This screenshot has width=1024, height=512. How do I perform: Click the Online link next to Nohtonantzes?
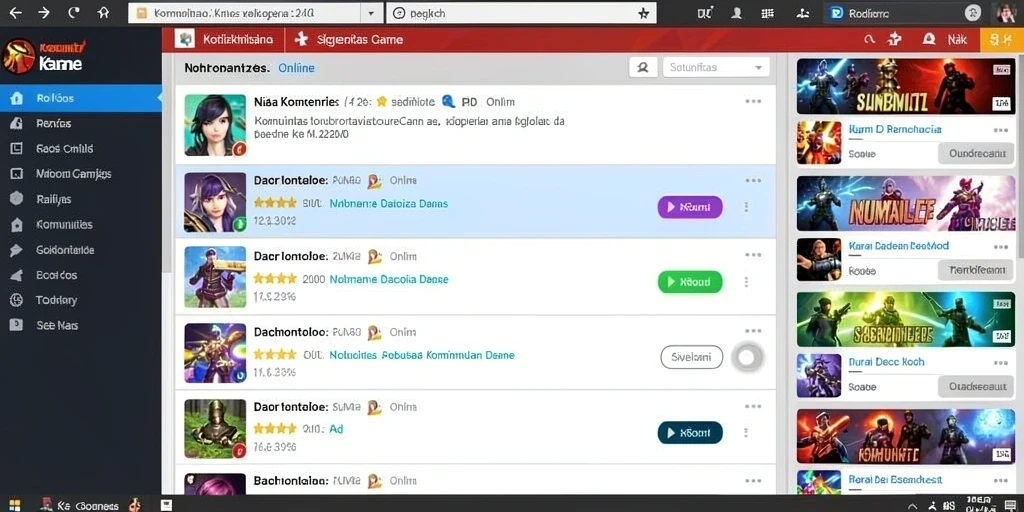click(x=296, y=68)
